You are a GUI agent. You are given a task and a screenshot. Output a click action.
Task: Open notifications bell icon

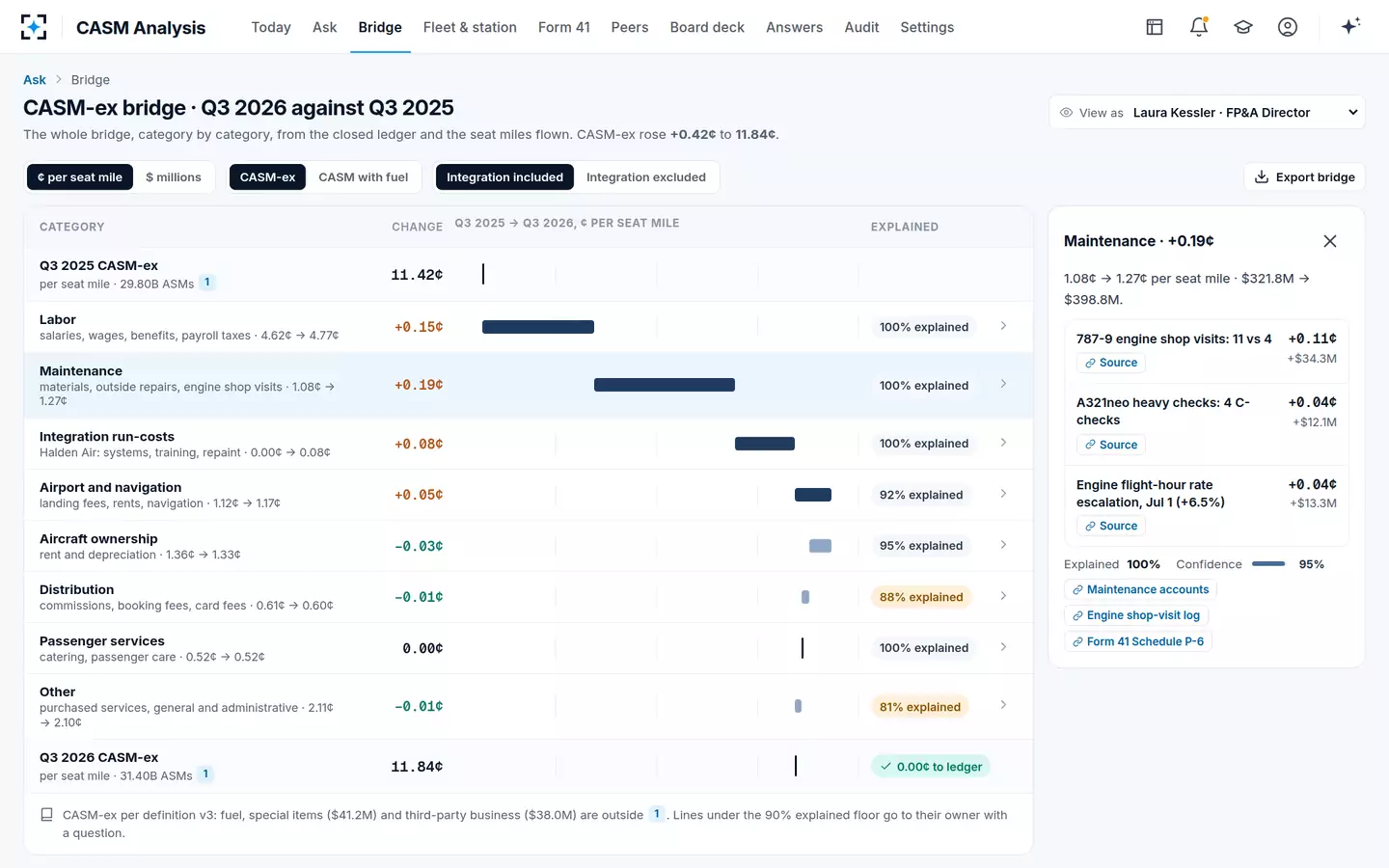pyautogui.click(x=1199, y=27)
